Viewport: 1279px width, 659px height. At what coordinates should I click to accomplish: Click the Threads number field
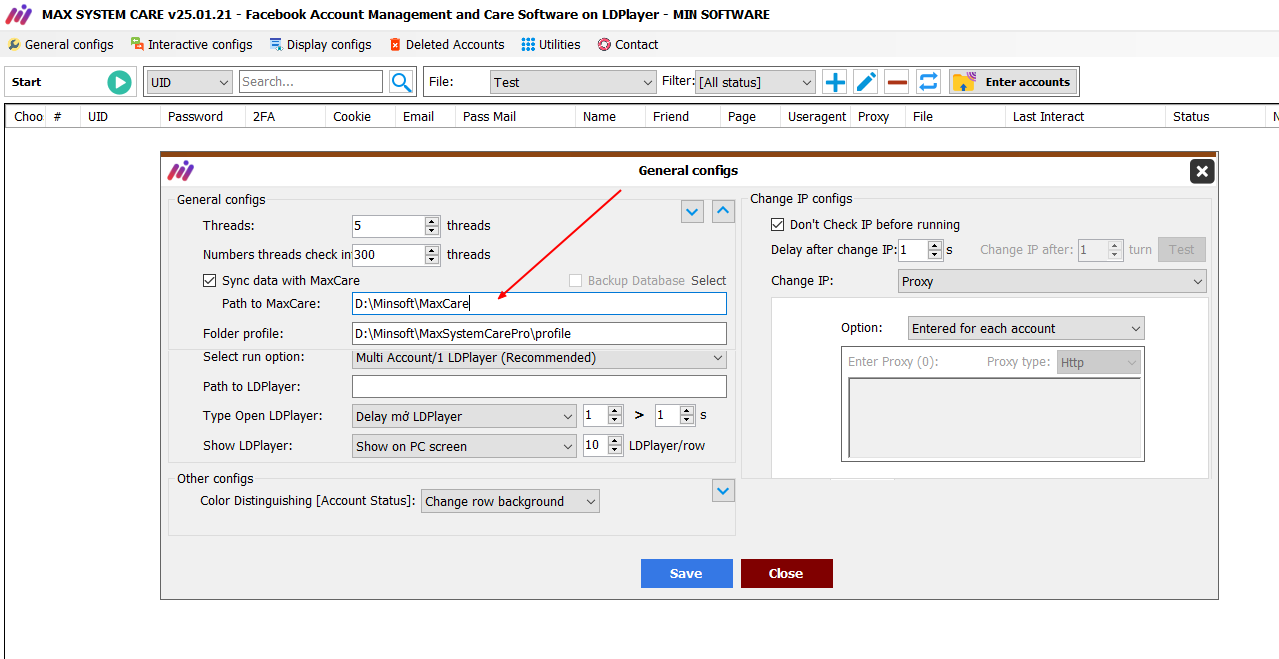pyautogui.click(x=389, y=226)
